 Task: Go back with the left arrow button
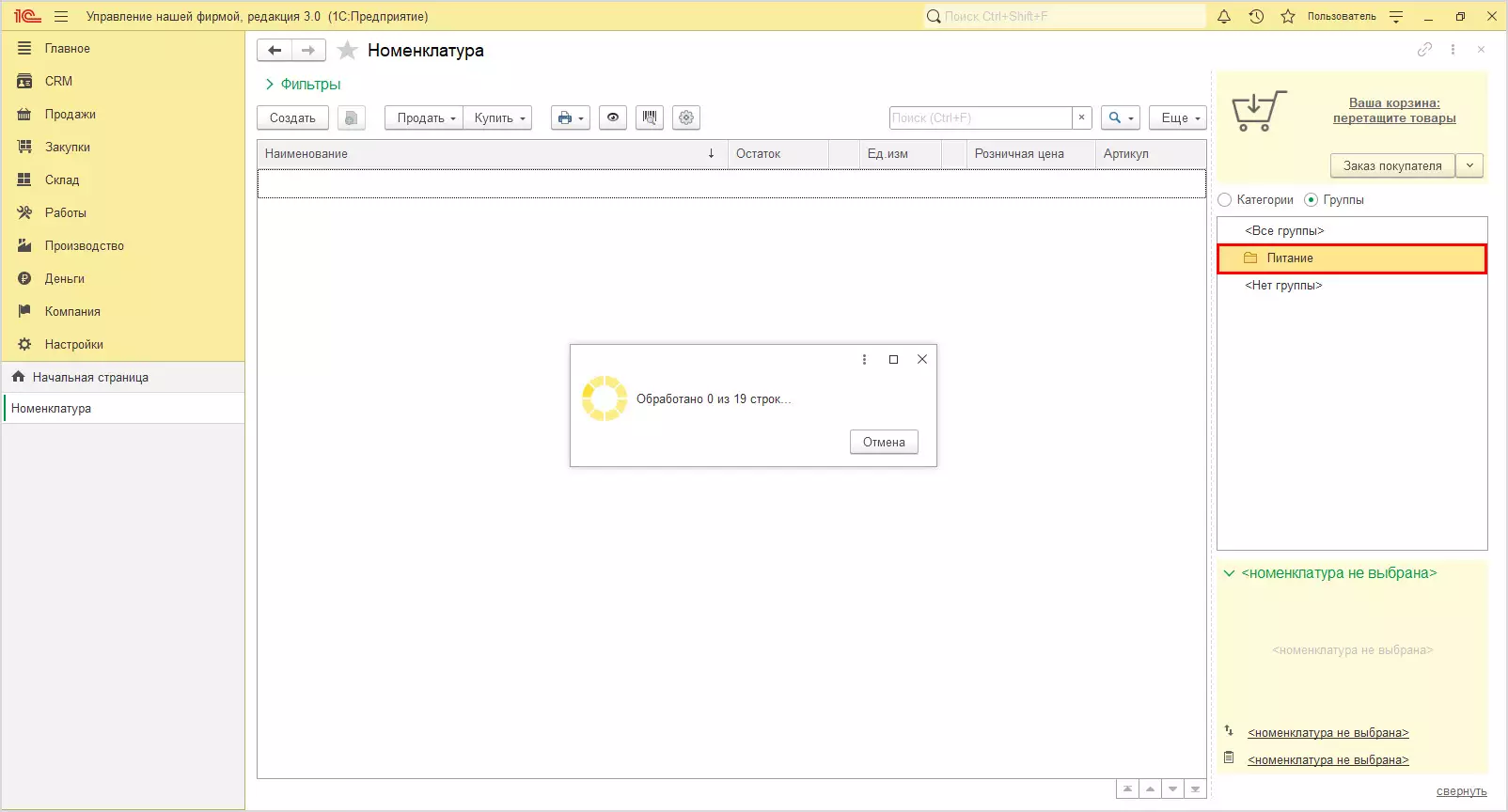point(275,50)
